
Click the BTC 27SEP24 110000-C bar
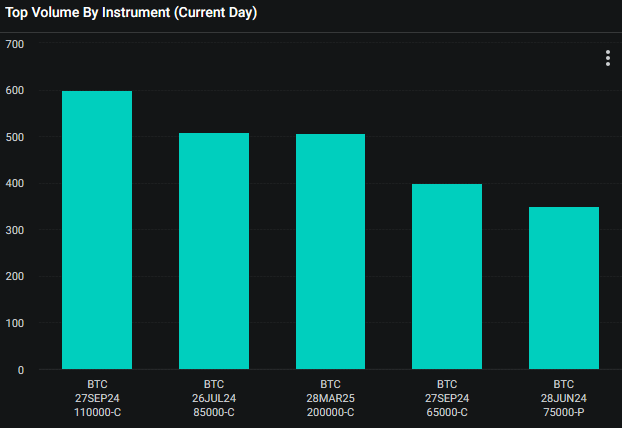point(97,230)
